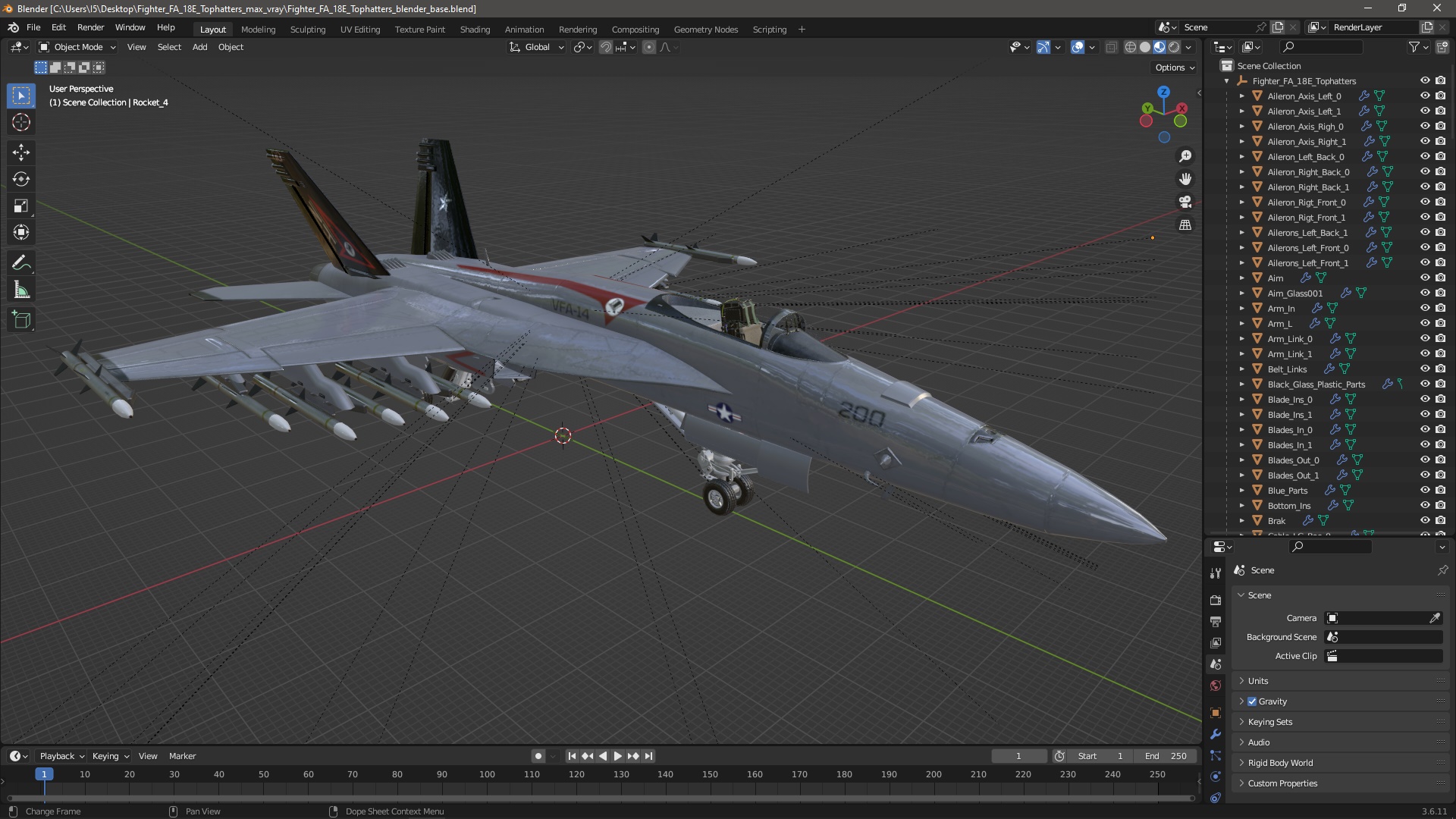Open the Render properties tab
The height and width of the screenshot is (819, 1456).
(1216, 600)
